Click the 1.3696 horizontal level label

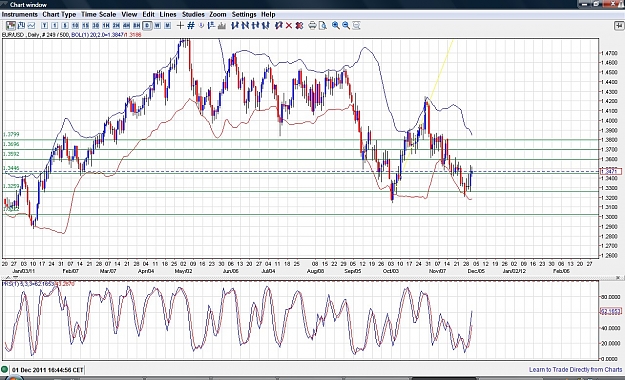click(11, 144)
